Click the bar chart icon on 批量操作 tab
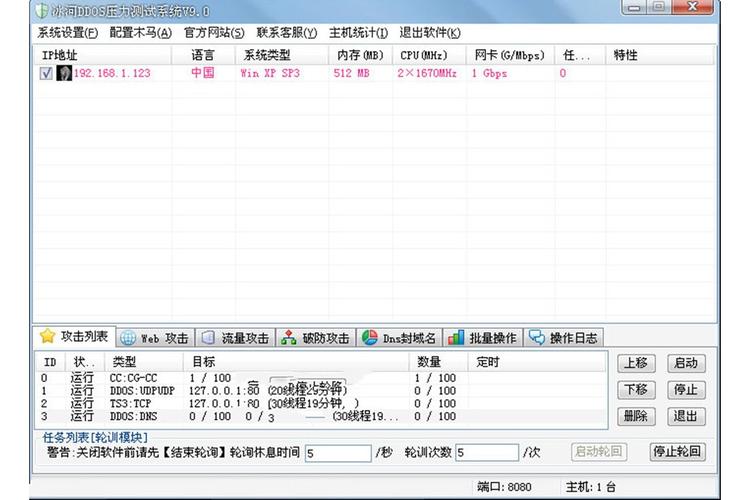750x500 pixels. click(x=456, y=338)
